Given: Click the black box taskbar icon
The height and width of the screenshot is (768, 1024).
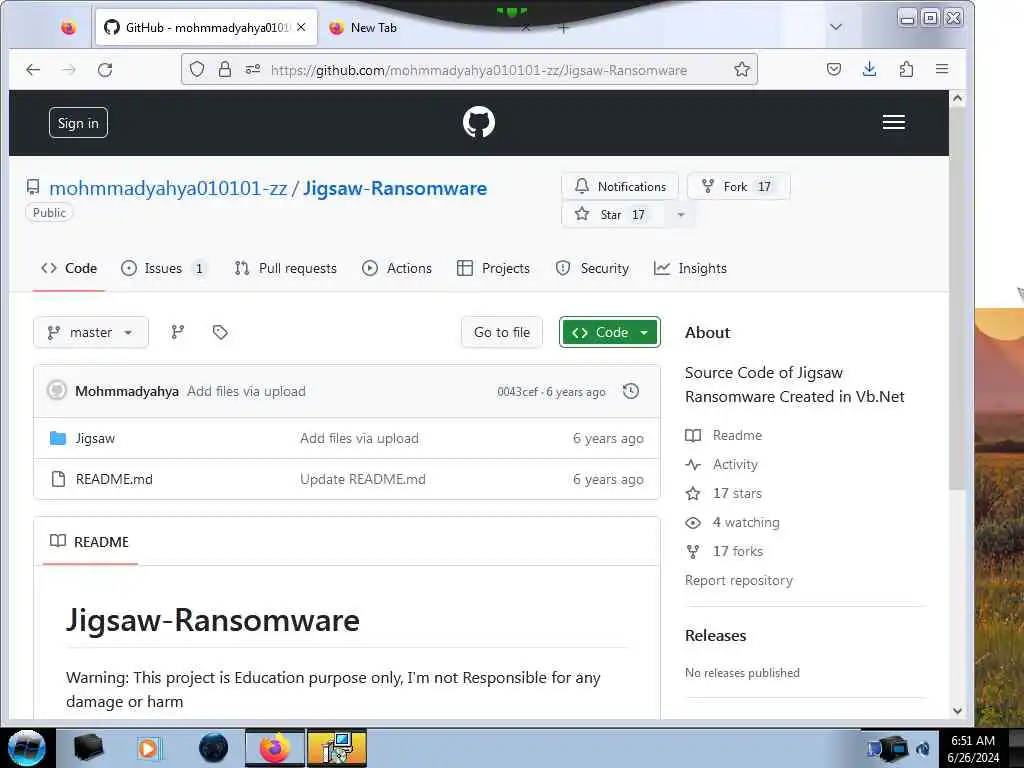Looking at the screenshot, I should click(x=88, y=748).
